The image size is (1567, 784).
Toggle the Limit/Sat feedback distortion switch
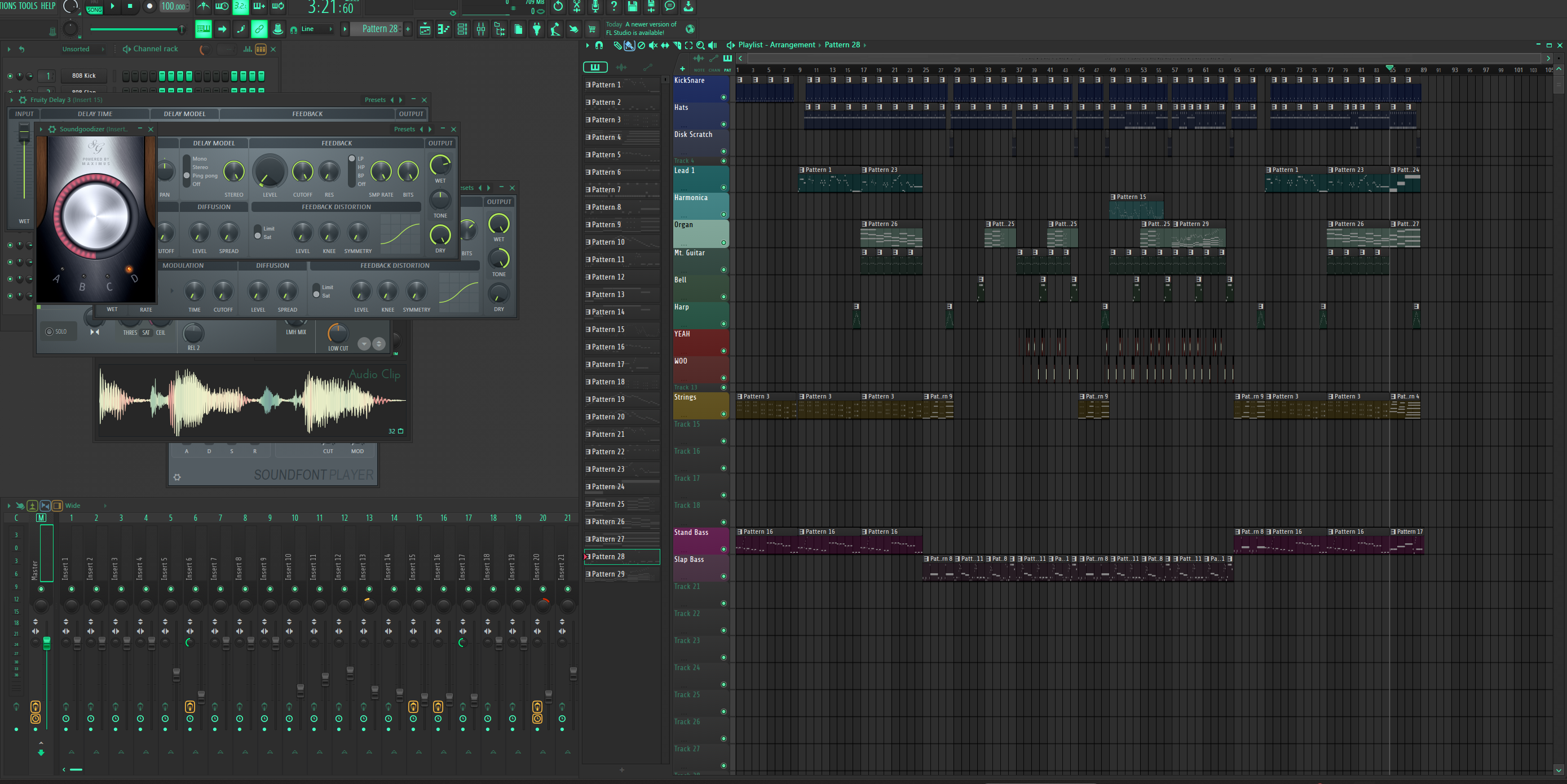click(257, 232)
